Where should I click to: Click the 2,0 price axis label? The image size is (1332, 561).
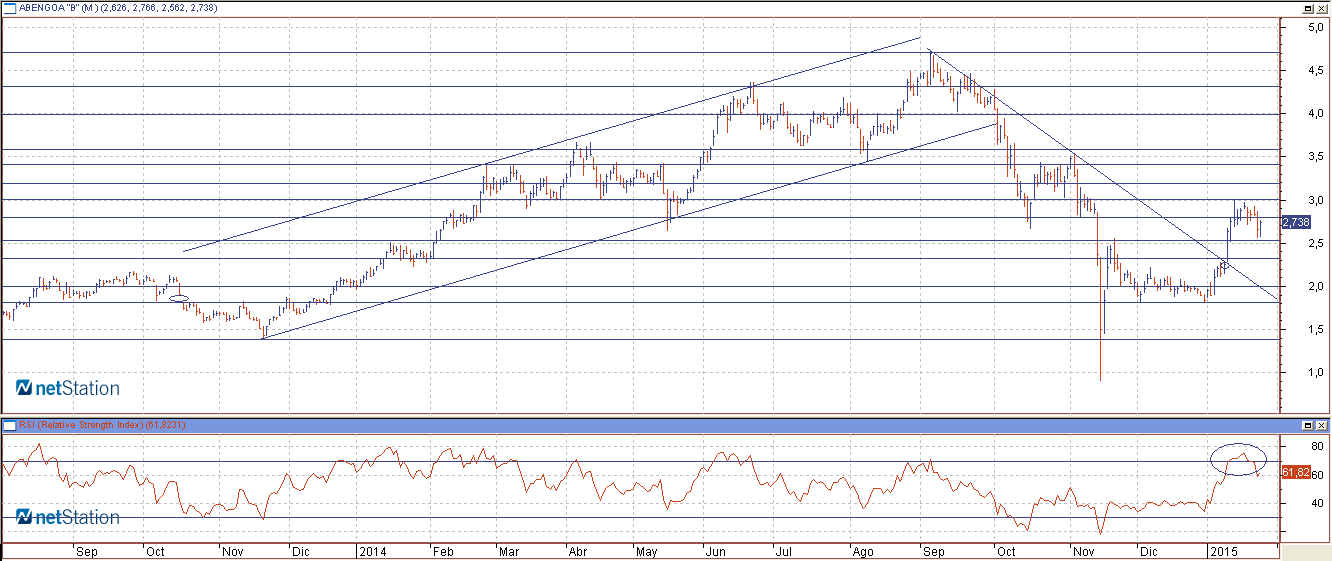point(1316,286)
